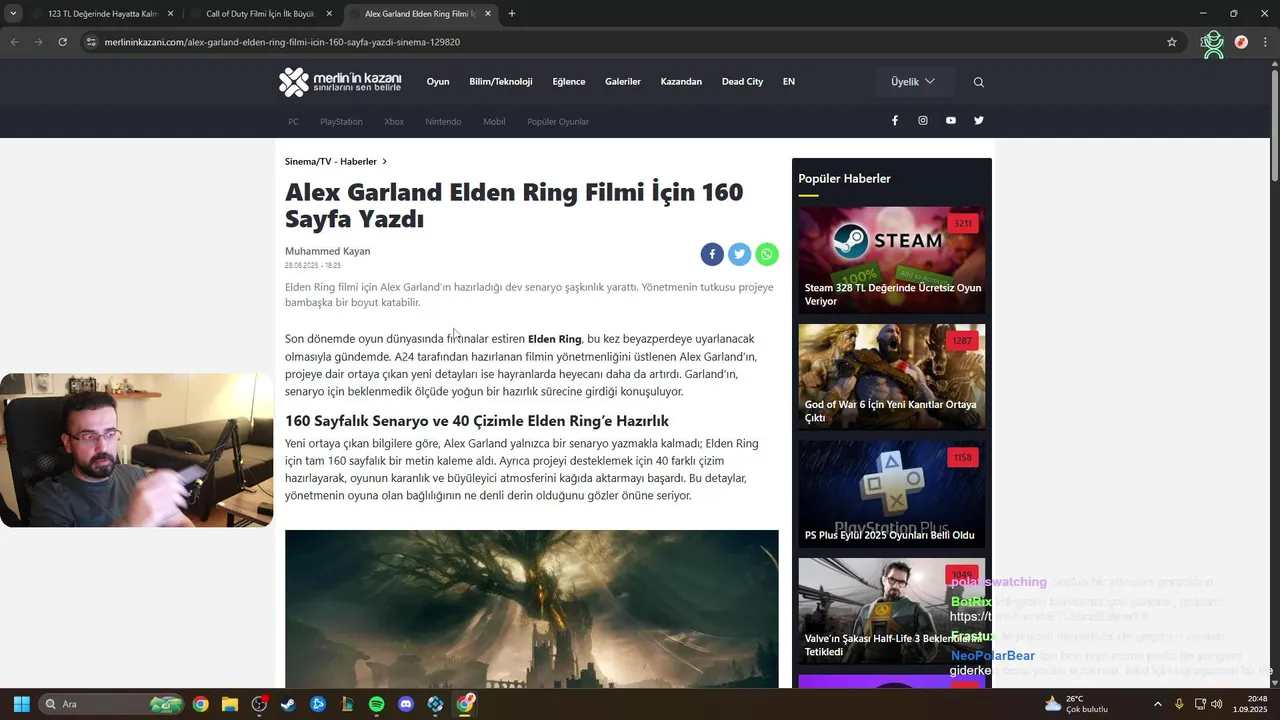The image size is (1280, 720).
Task: Reload the page in Chrome
Action: tap(62, 42)
